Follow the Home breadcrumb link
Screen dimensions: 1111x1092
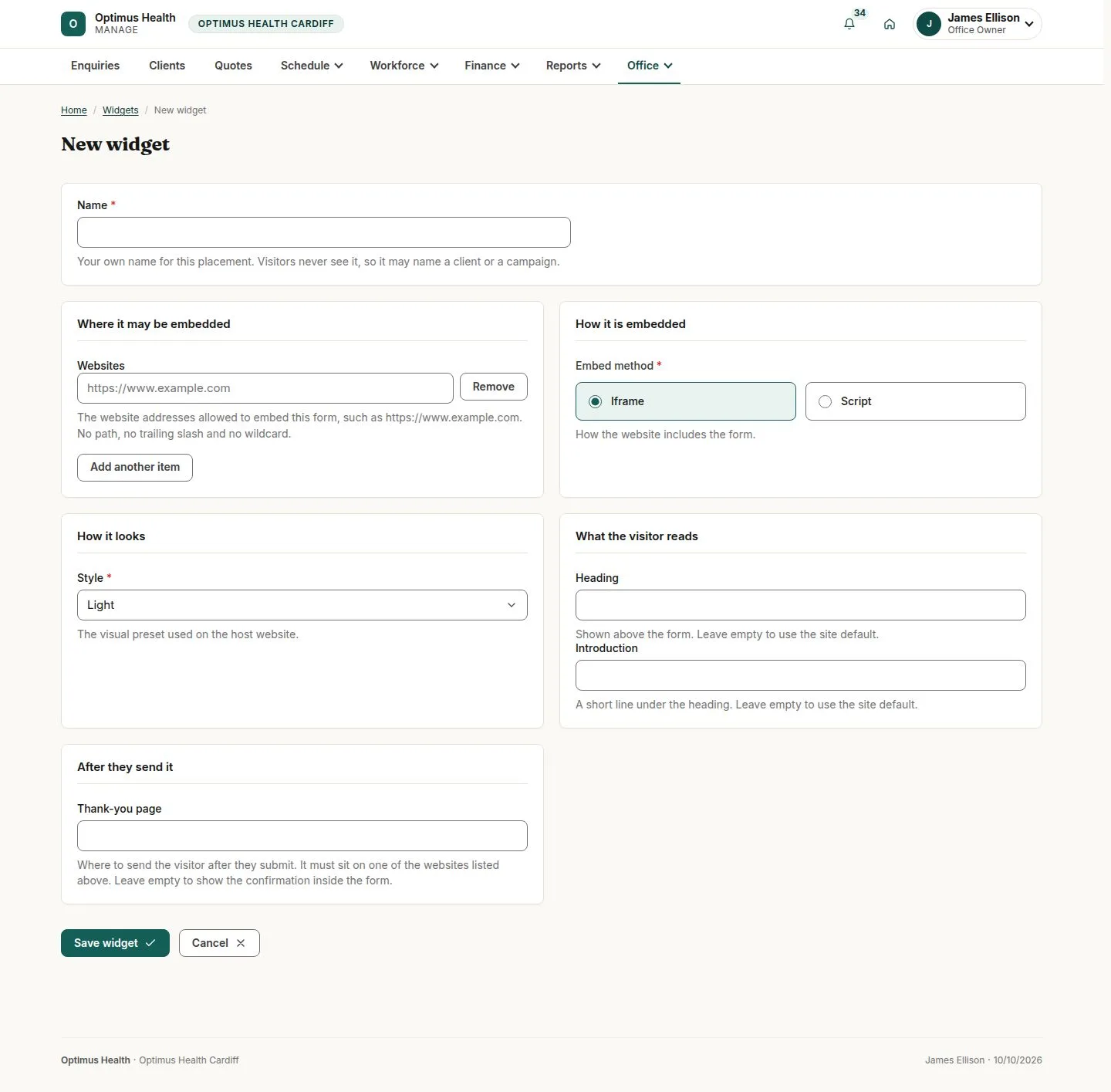click(x=74, y=110)
